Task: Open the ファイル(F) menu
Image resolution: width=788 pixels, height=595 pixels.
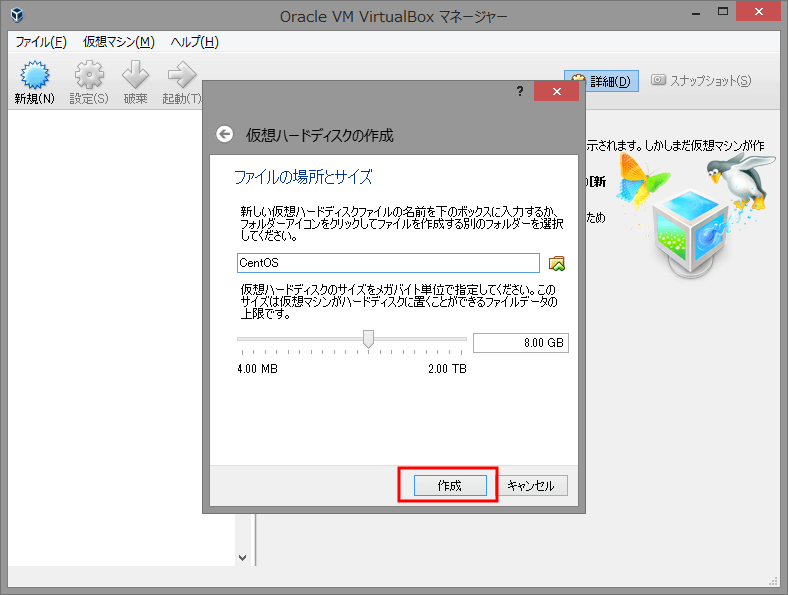Action: [x=41, y=42]
